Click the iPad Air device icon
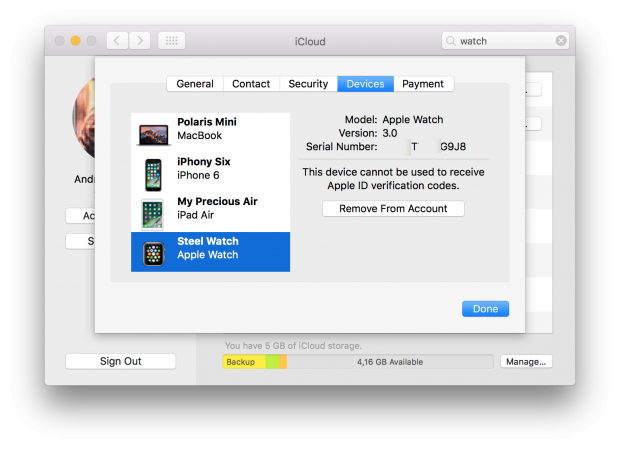This screenshot has height=449, width=620. tap(153, 214)
